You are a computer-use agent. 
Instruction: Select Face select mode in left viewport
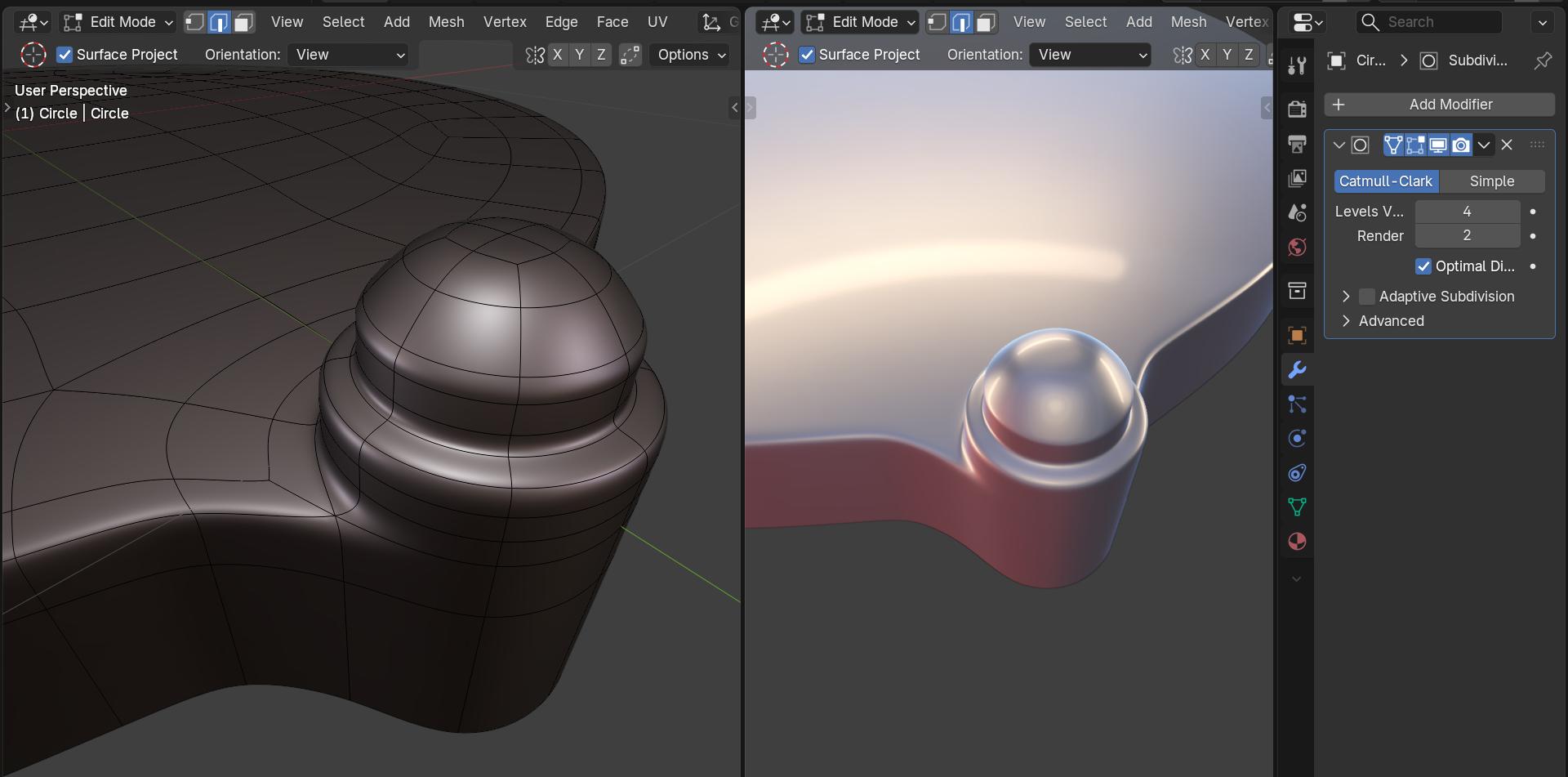pos(243,22)
